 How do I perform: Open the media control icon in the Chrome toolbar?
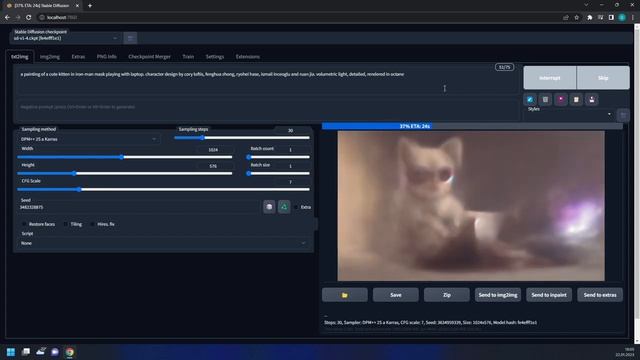click(x=600, y=17)
